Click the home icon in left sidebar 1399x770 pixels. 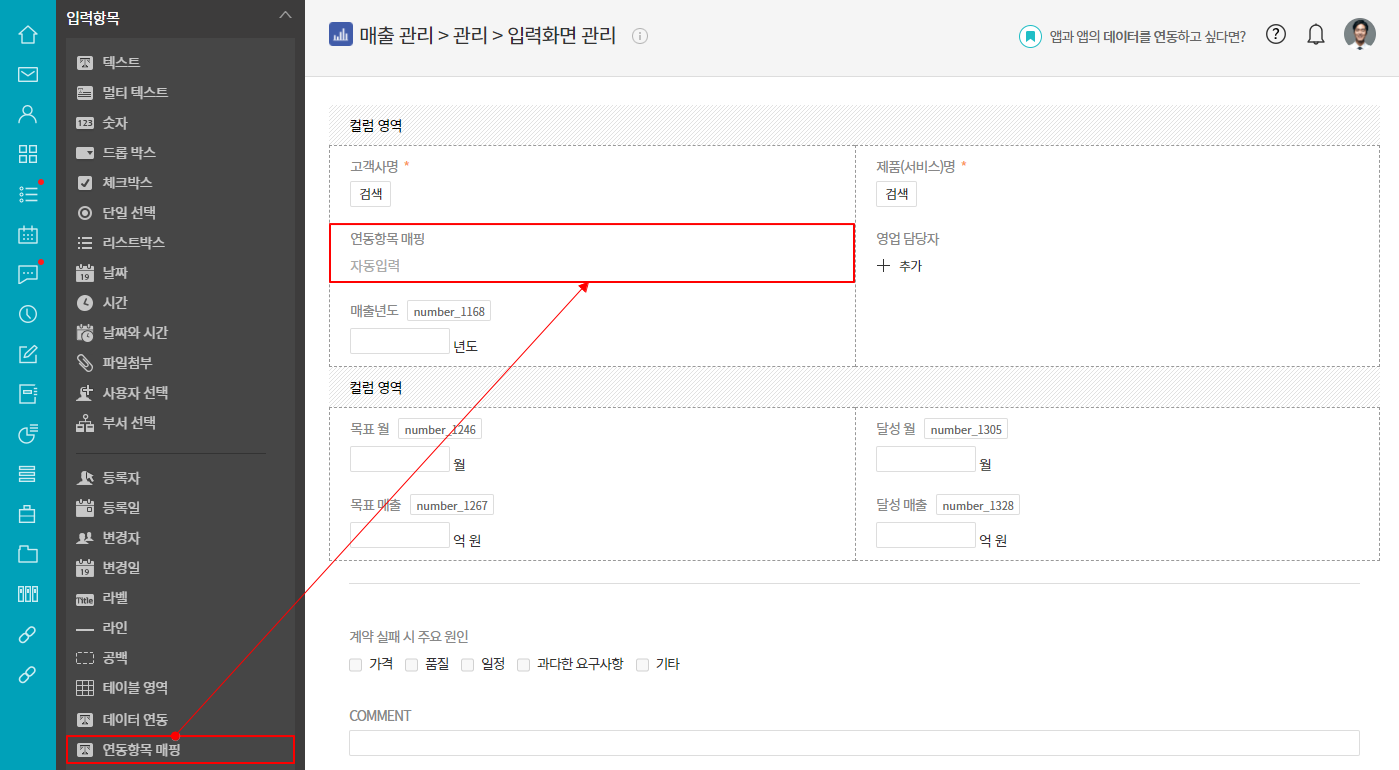[x=28, y=35]
